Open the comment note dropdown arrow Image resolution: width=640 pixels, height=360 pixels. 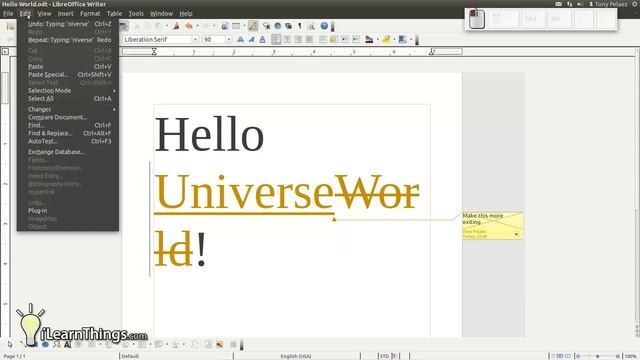pos(516,234)
